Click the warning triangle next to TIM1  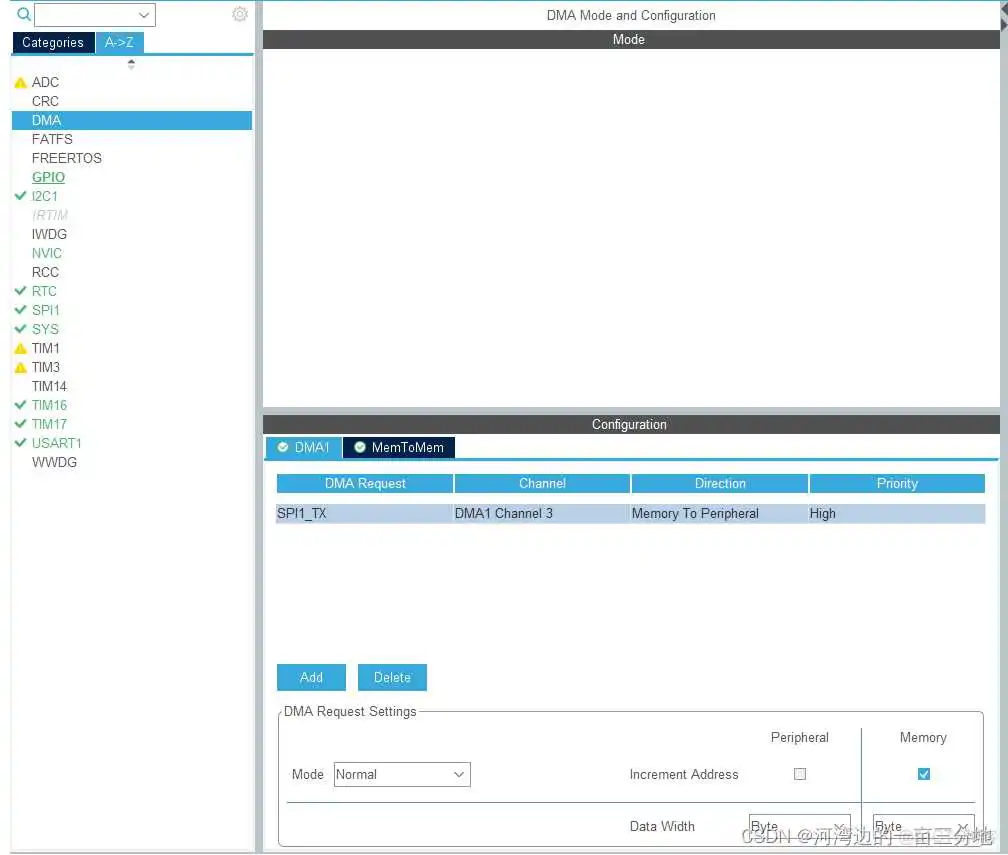(x=20, y=348)
